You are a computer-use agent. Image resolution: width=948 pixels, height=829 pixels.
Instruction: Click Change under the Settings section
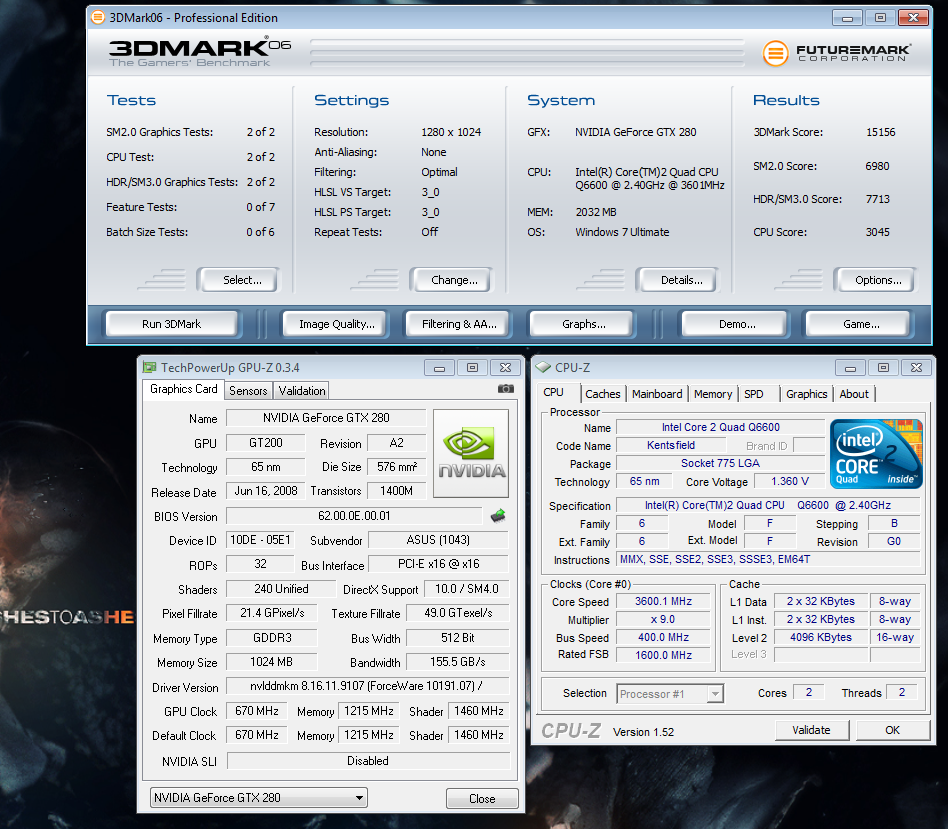454,280
